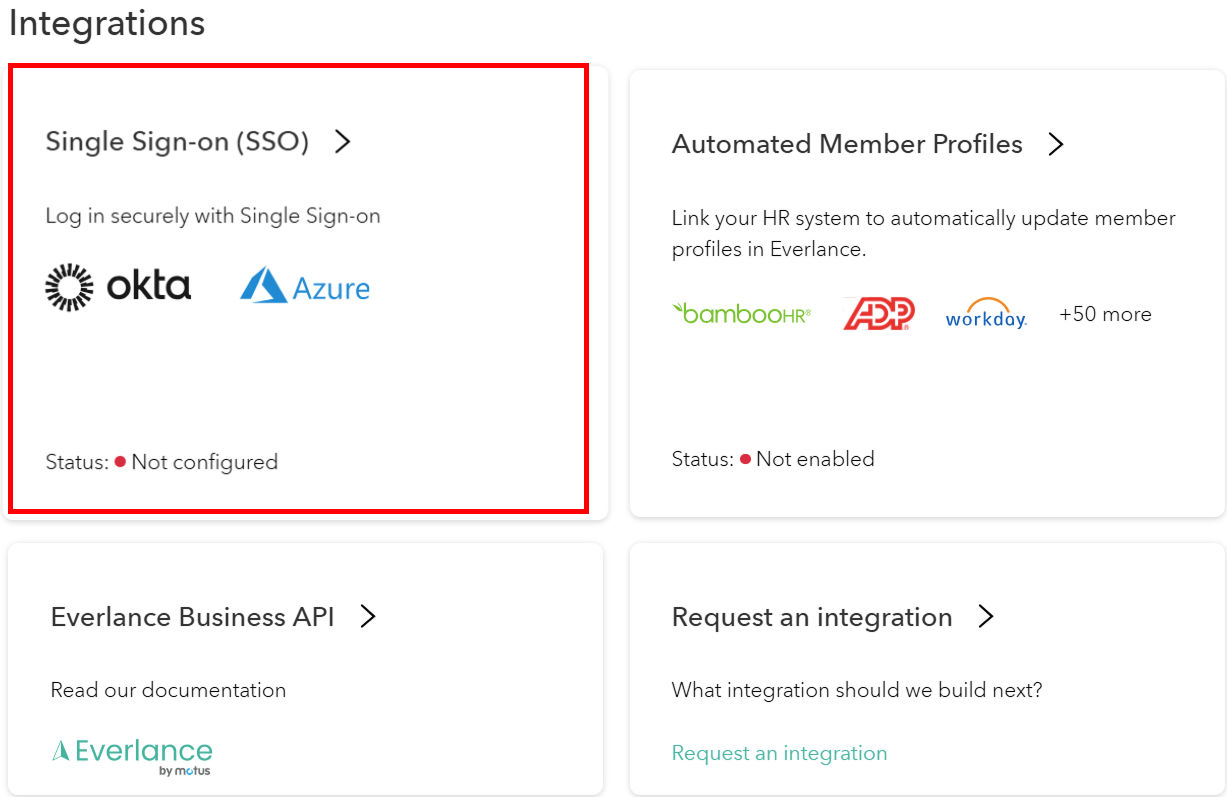Click the red ADP logo

pos(878,314)
